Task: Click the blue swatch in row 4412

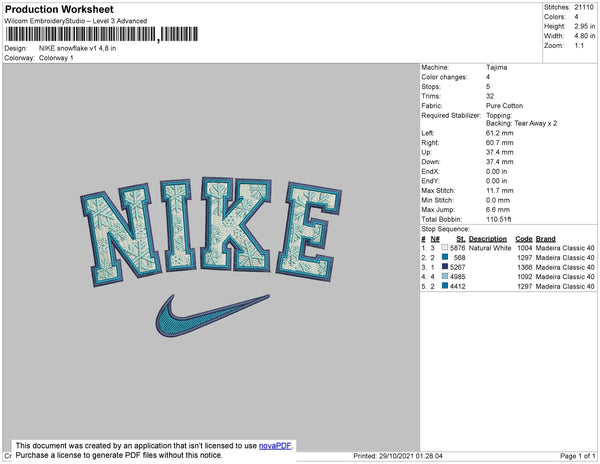Action: [445, 286]
